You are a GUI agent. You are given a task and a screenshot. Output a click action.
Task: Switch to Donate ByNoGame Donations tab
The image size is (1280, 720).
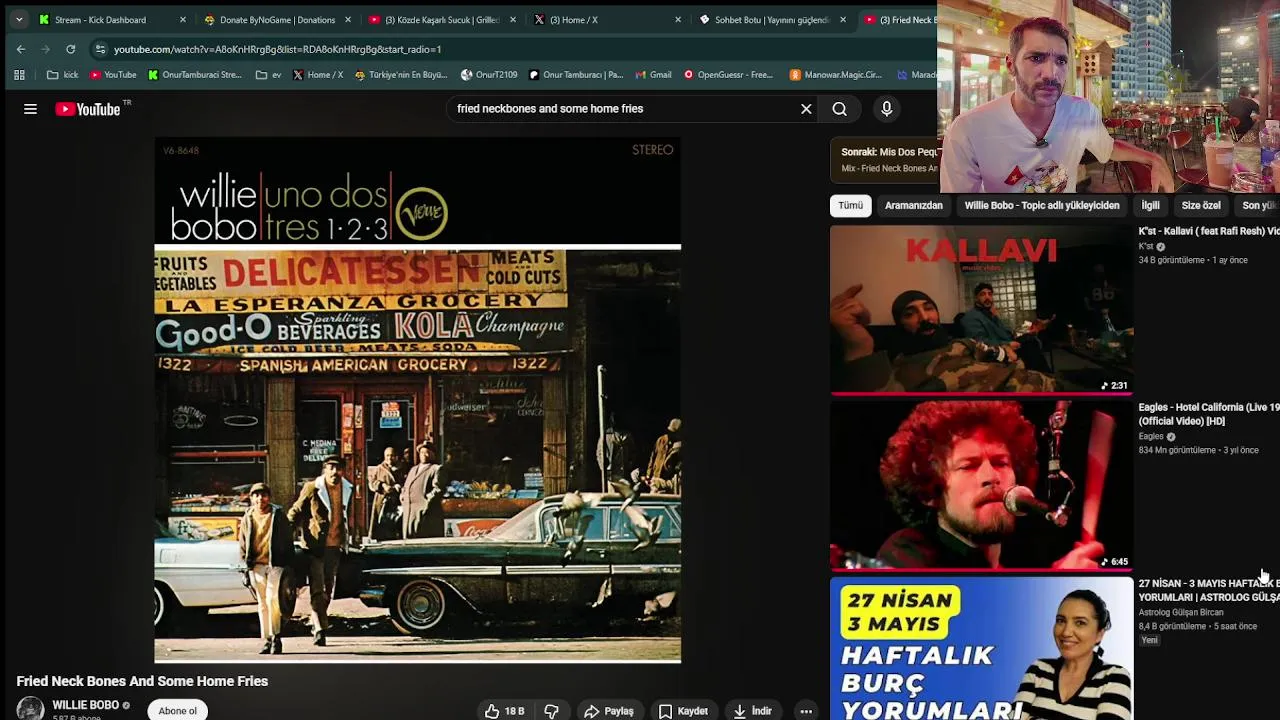pyautogui.click(x=277, y=19)
